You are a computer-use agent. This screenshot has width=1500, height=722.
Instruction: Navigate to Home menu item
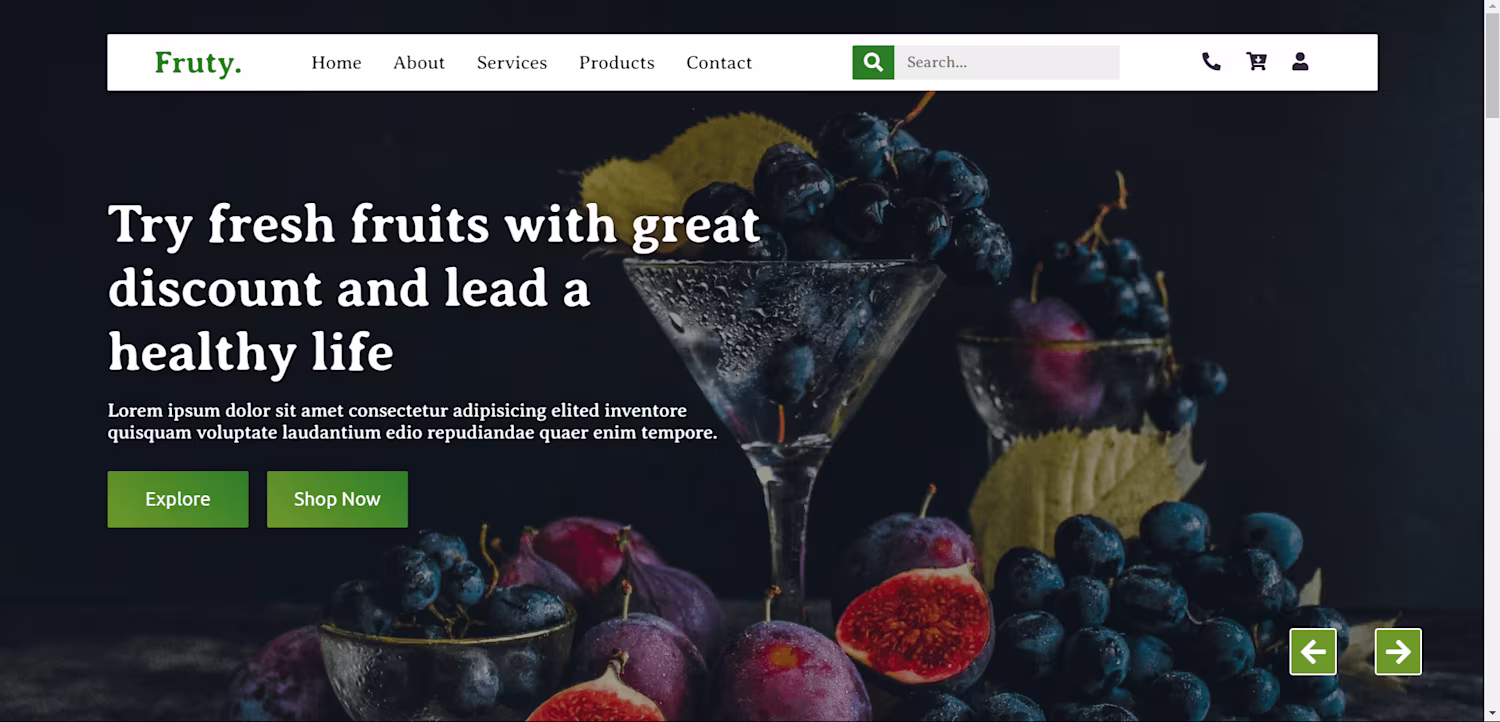coord(336,63)
